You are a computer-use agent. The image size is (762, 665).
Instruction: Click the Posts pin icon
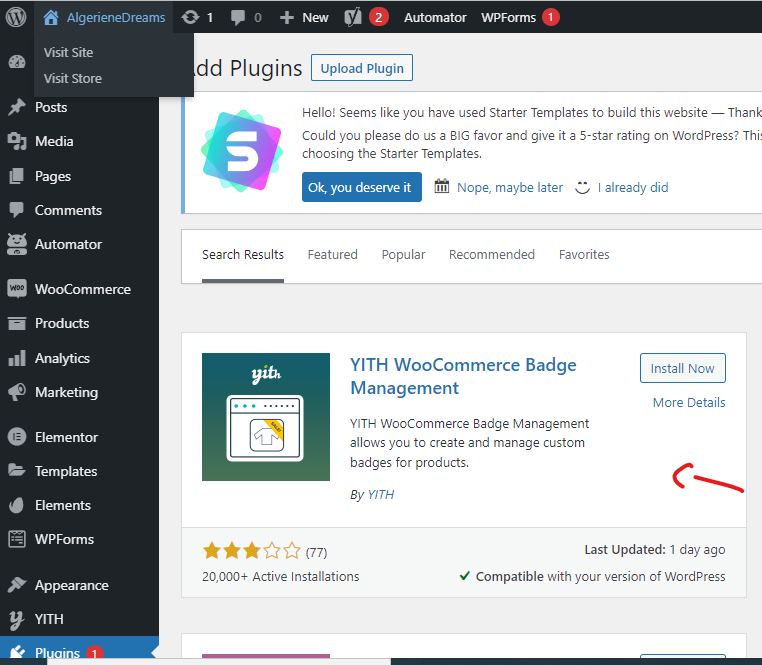[x=17, y=107]
